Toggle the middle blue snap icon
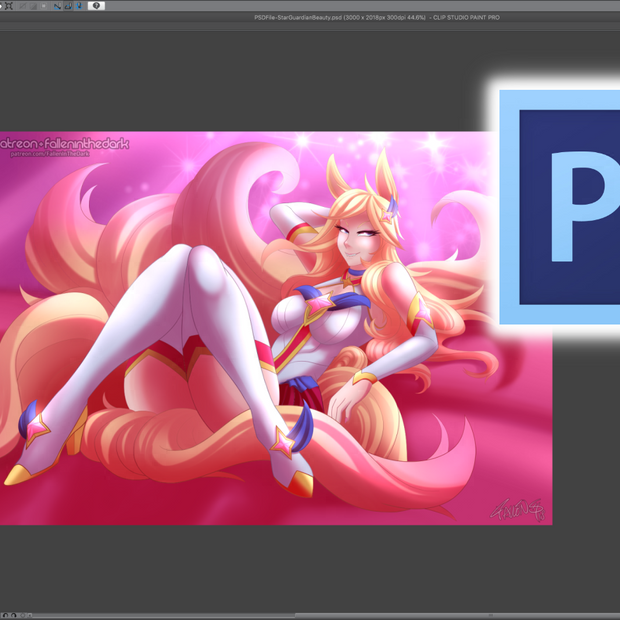 pyautogui.click(x=67, y=6)
